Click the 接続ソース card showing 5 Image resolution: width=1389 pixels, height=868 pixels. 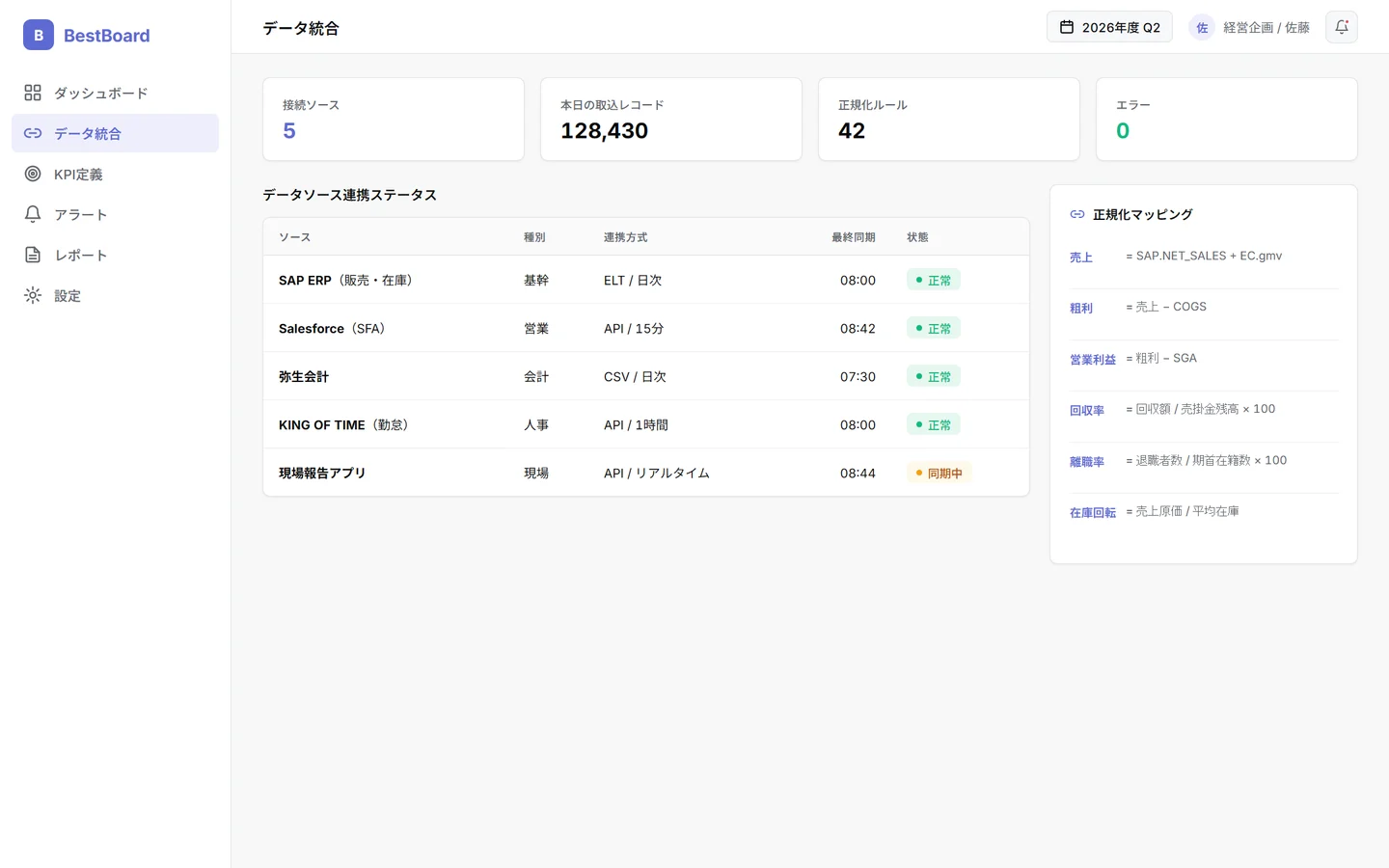point(394,120)
